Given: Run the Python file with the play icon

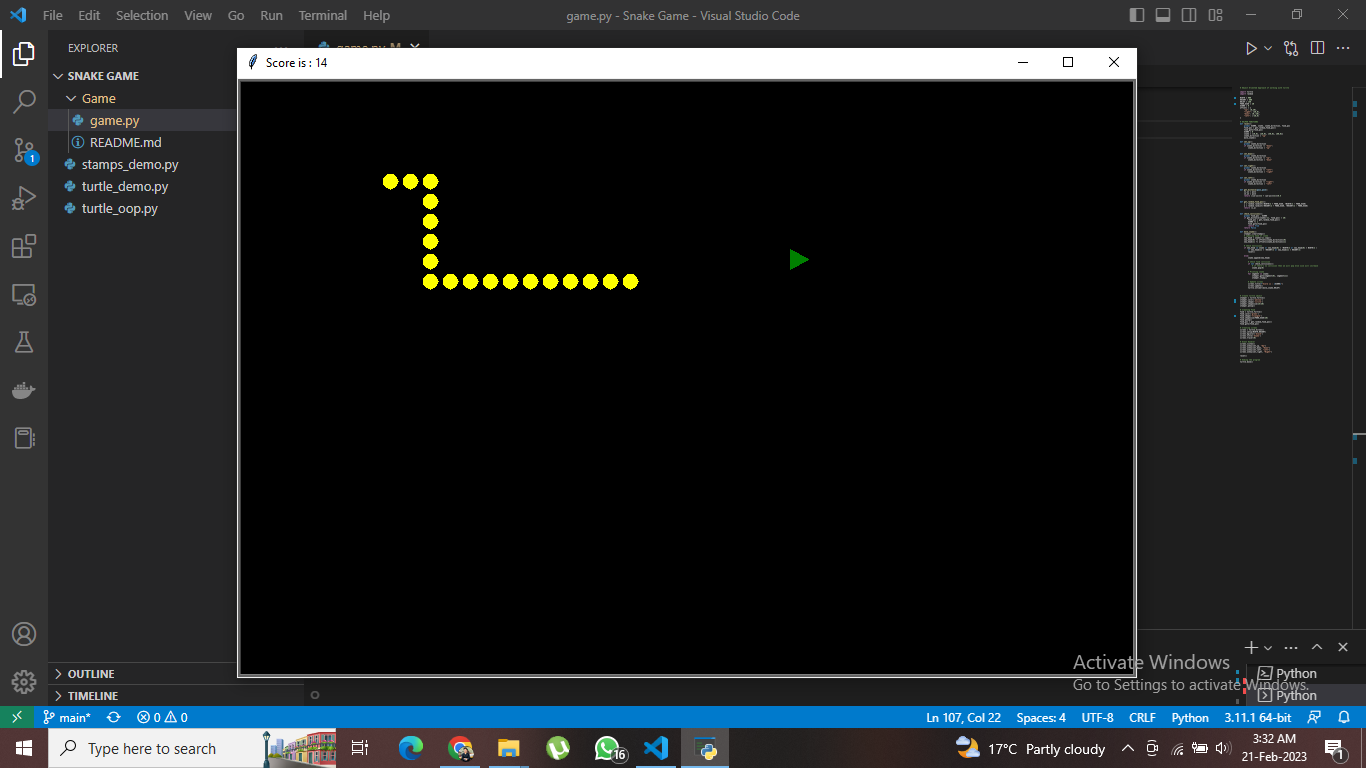Looking at the screenshot, I should 1250,47.
